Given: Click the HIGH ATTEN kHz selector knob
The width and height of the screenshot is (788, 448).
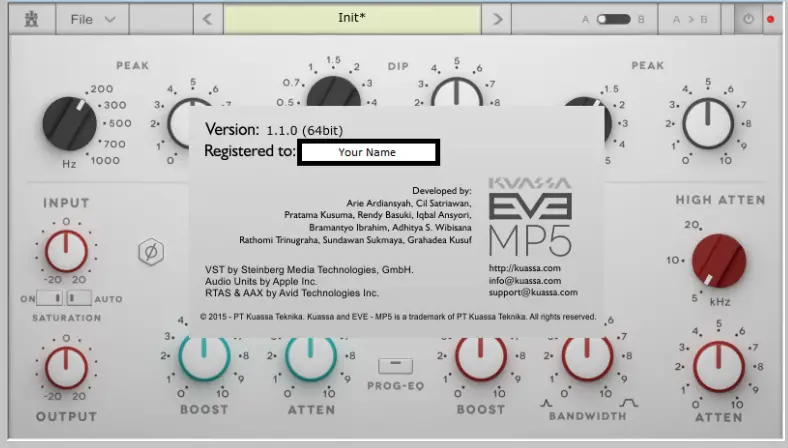Looking at the screenshot, I should [x=719, y=261].
